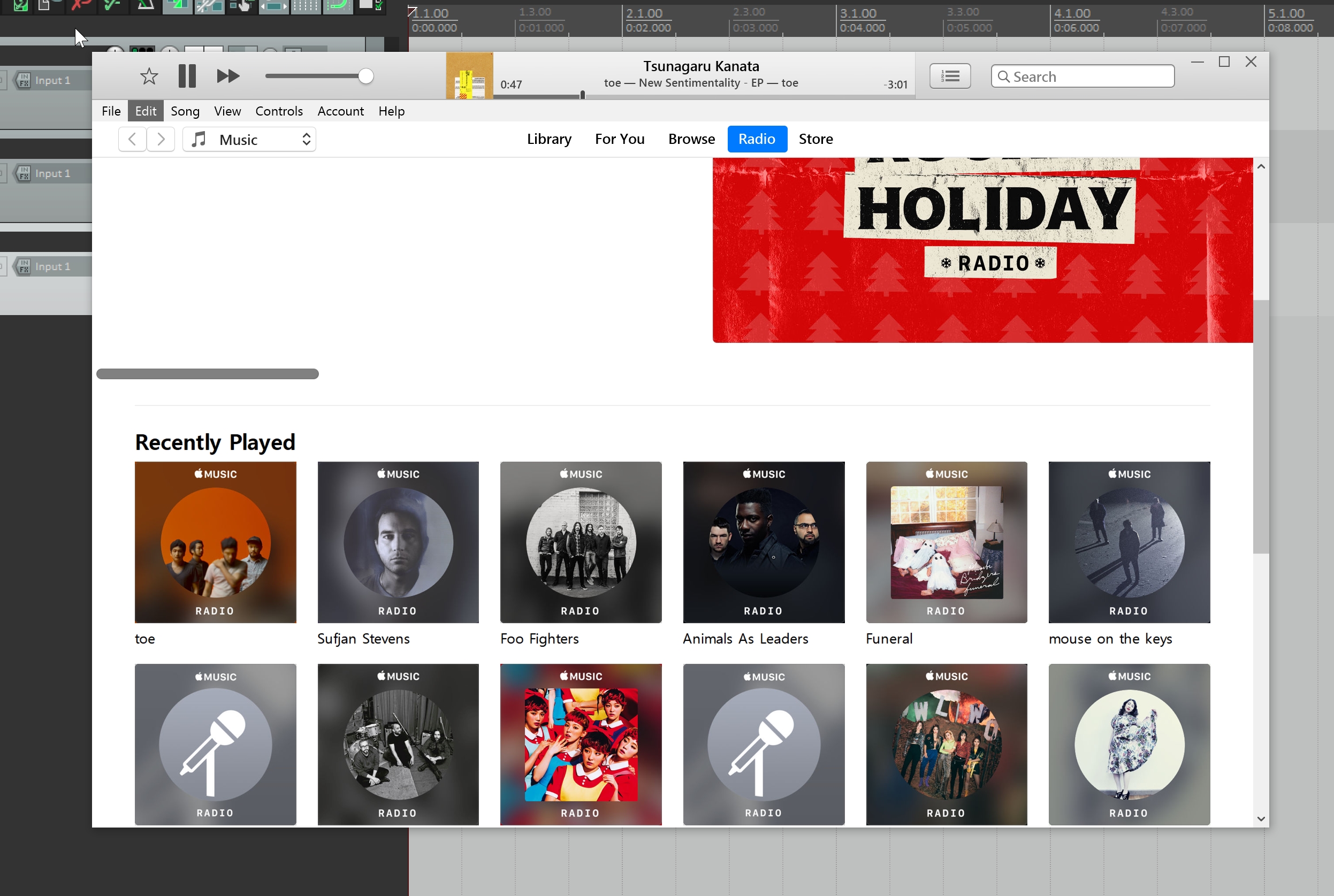Image resolution: width=1334 pixels, height=896 pixels.
Task: Open the Edit menu in iTunes
Action: 145,110
